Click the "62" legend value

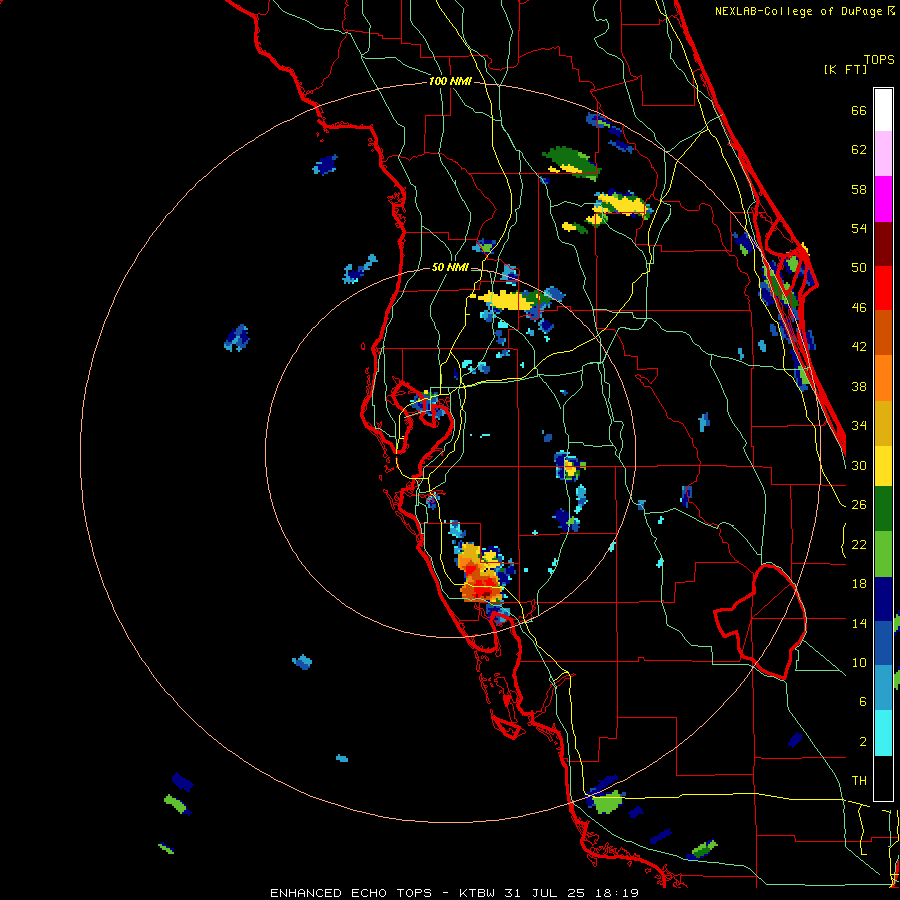[x=859, y=150]
